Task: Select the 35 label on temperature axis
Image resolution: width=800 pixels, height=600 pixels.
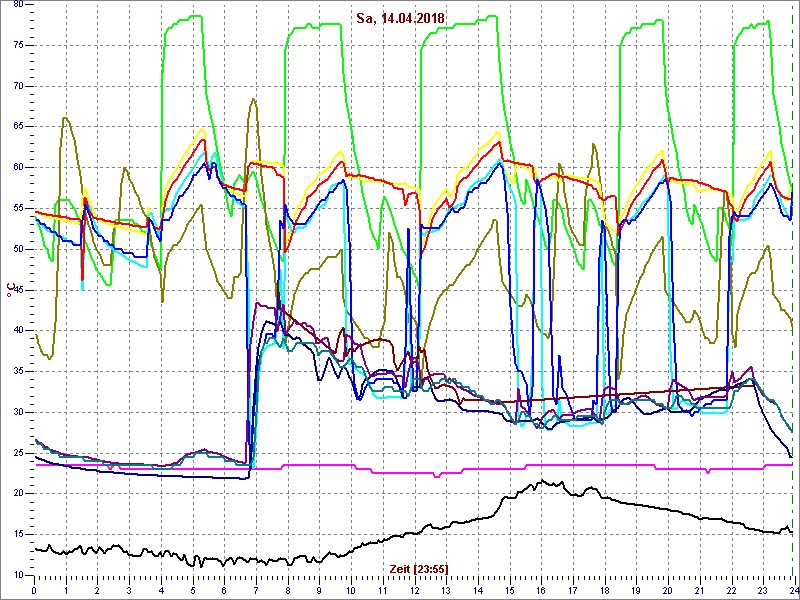Action: (17, 371)
